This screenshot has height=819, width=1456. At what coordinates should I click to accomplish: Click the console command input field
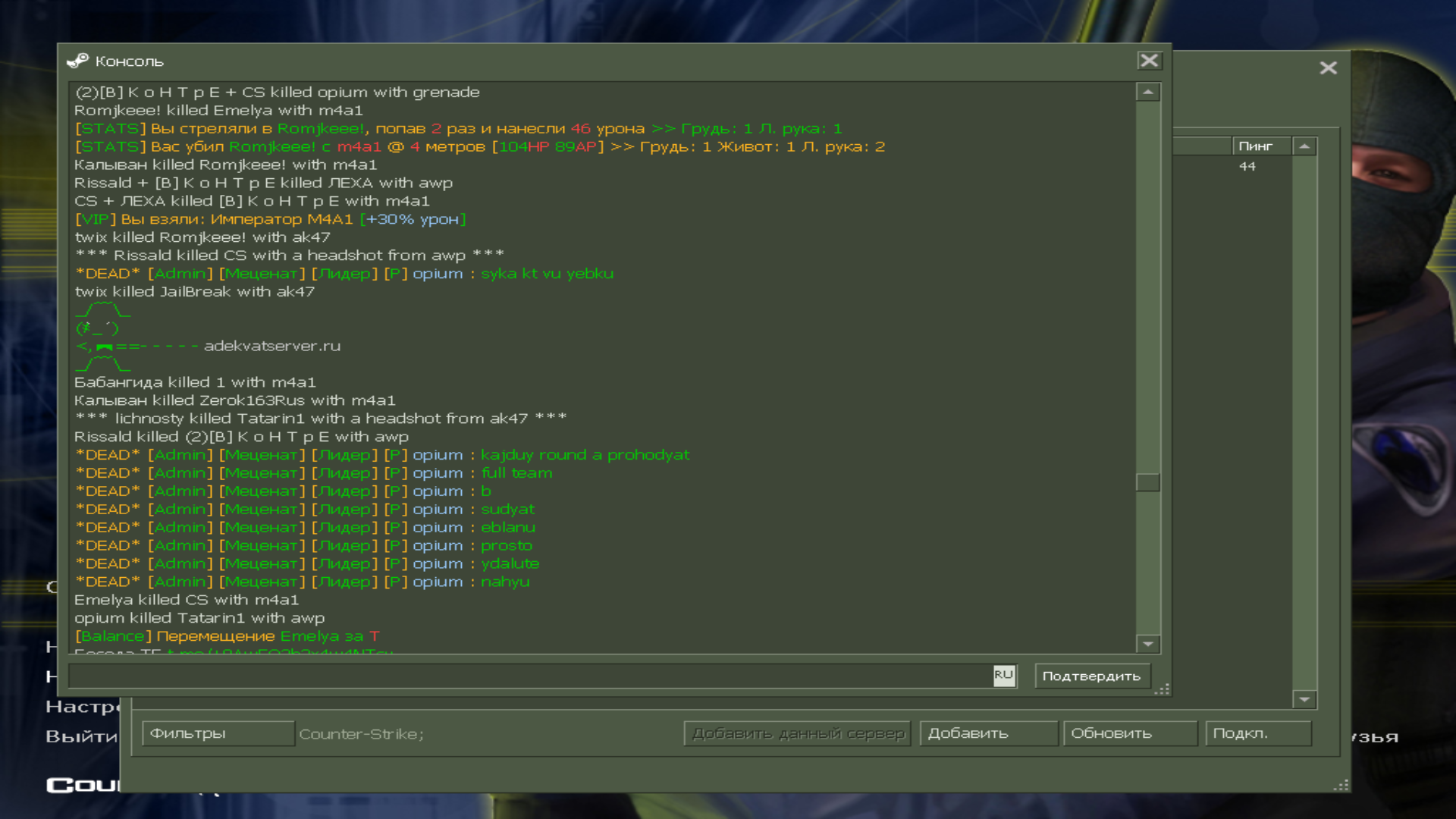coord(531,676)
